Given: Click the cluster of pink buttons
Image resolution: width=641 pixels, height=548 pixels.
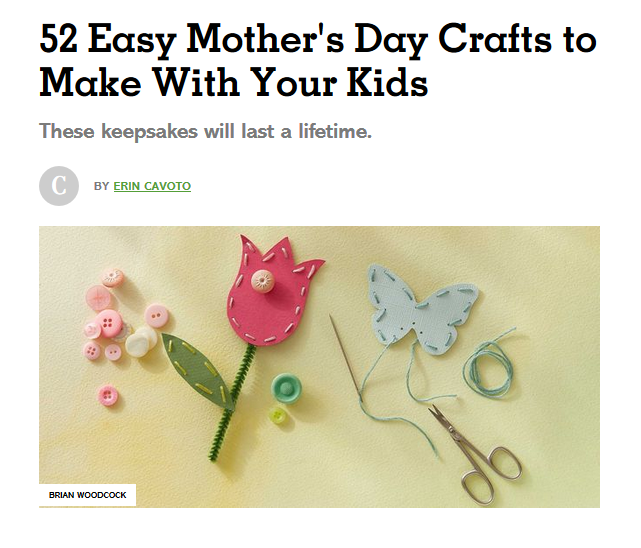Looking at the screenshot, I should pos(123,314).
